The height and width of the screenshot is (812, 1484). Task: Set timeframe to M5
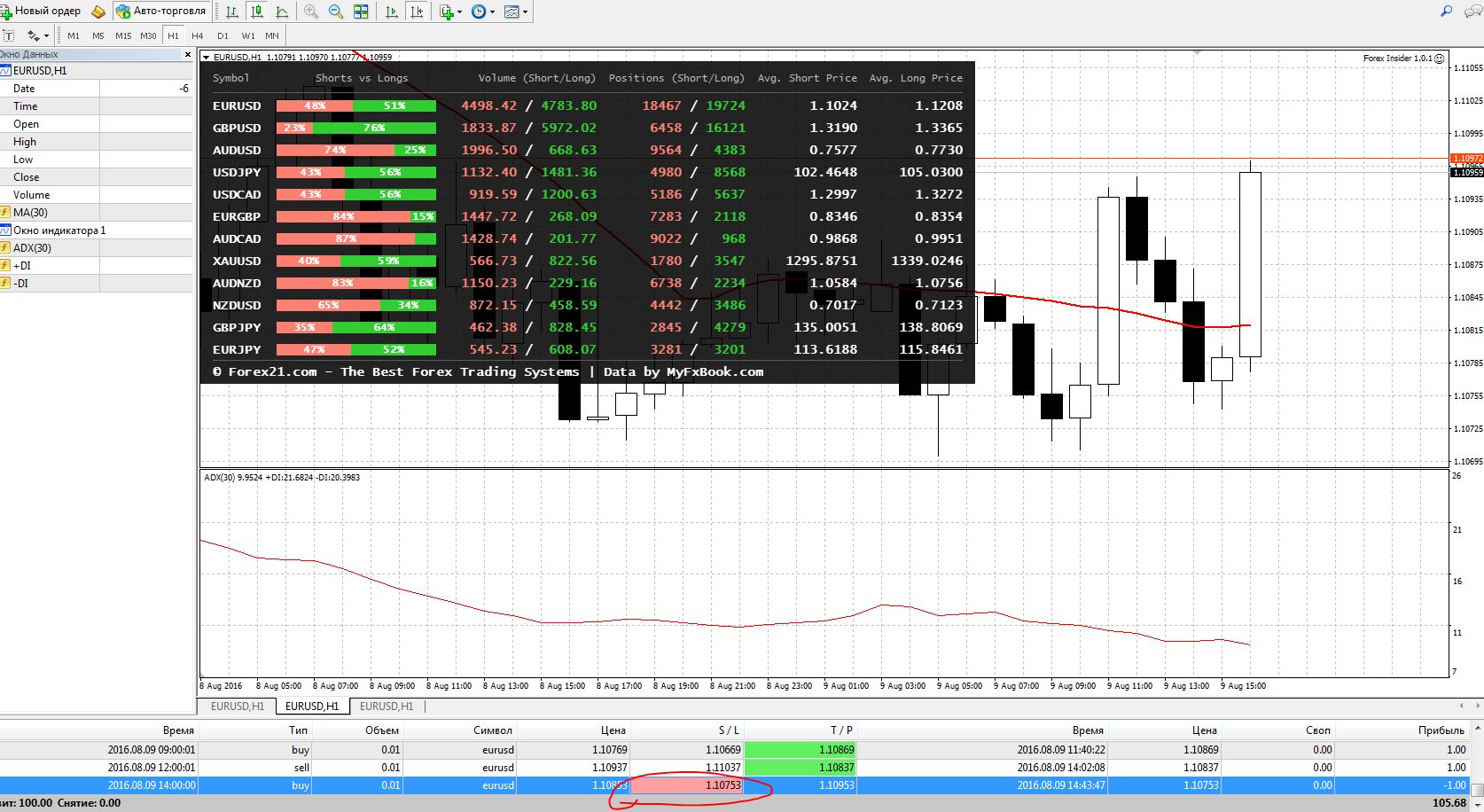(x=98, y=35)
